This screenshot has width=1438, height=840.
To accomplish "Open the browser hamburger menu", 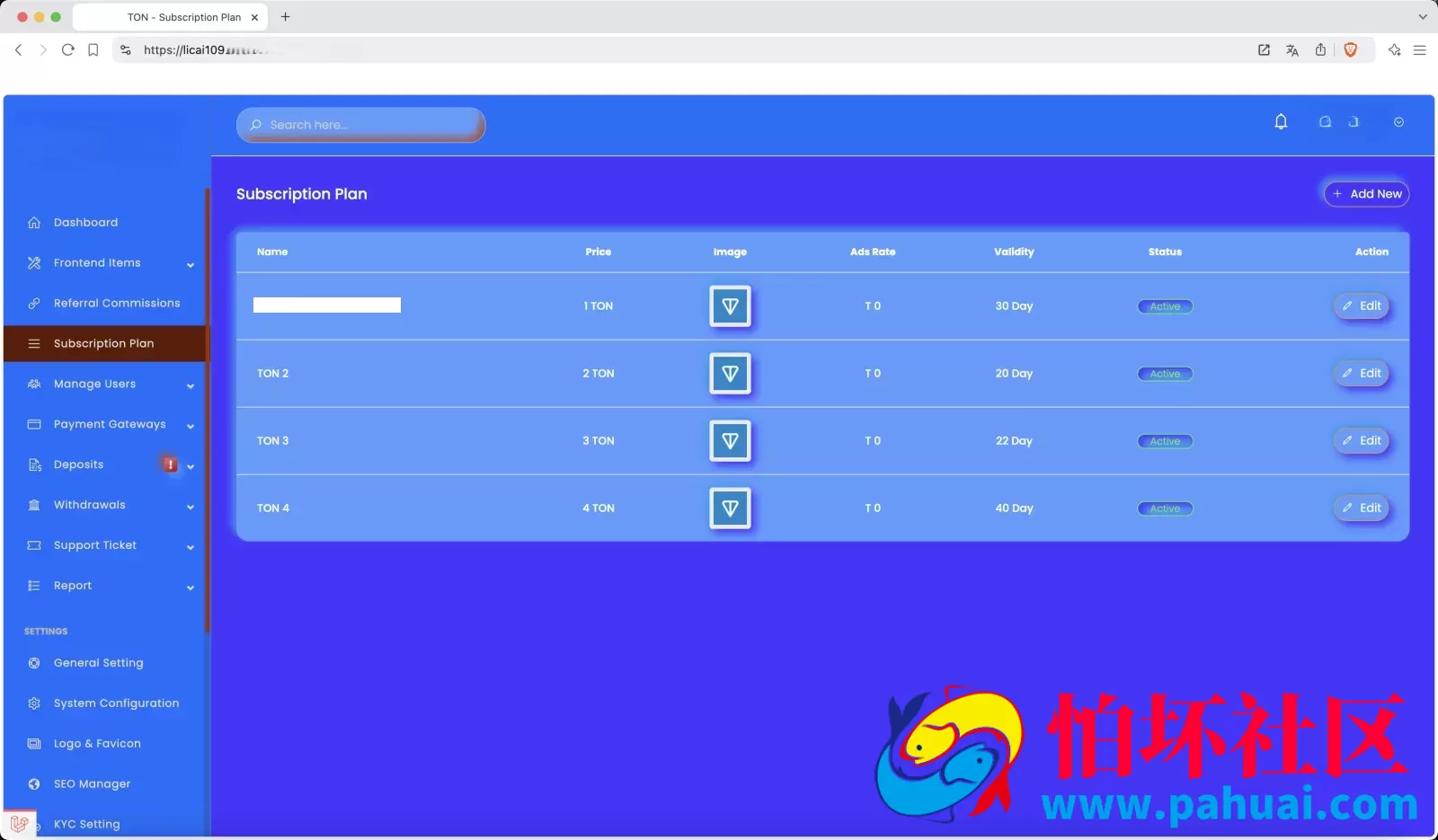I will (x=1420, y=50).
